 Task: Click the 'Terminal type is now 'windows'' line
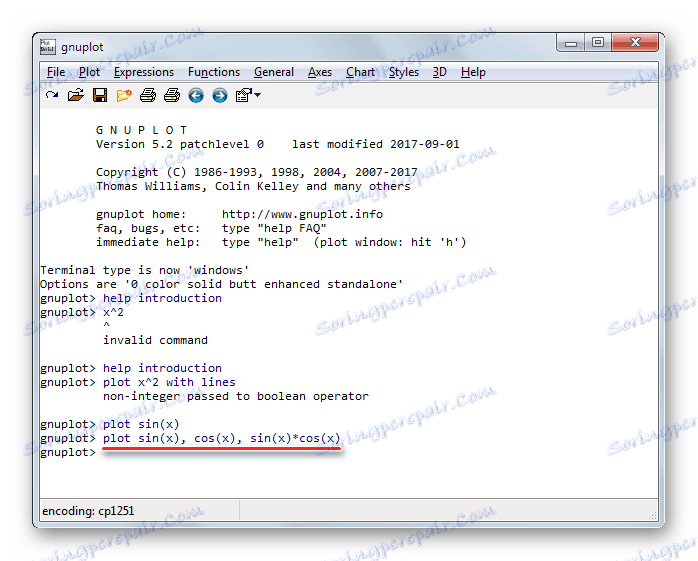[x=145, y=270]
